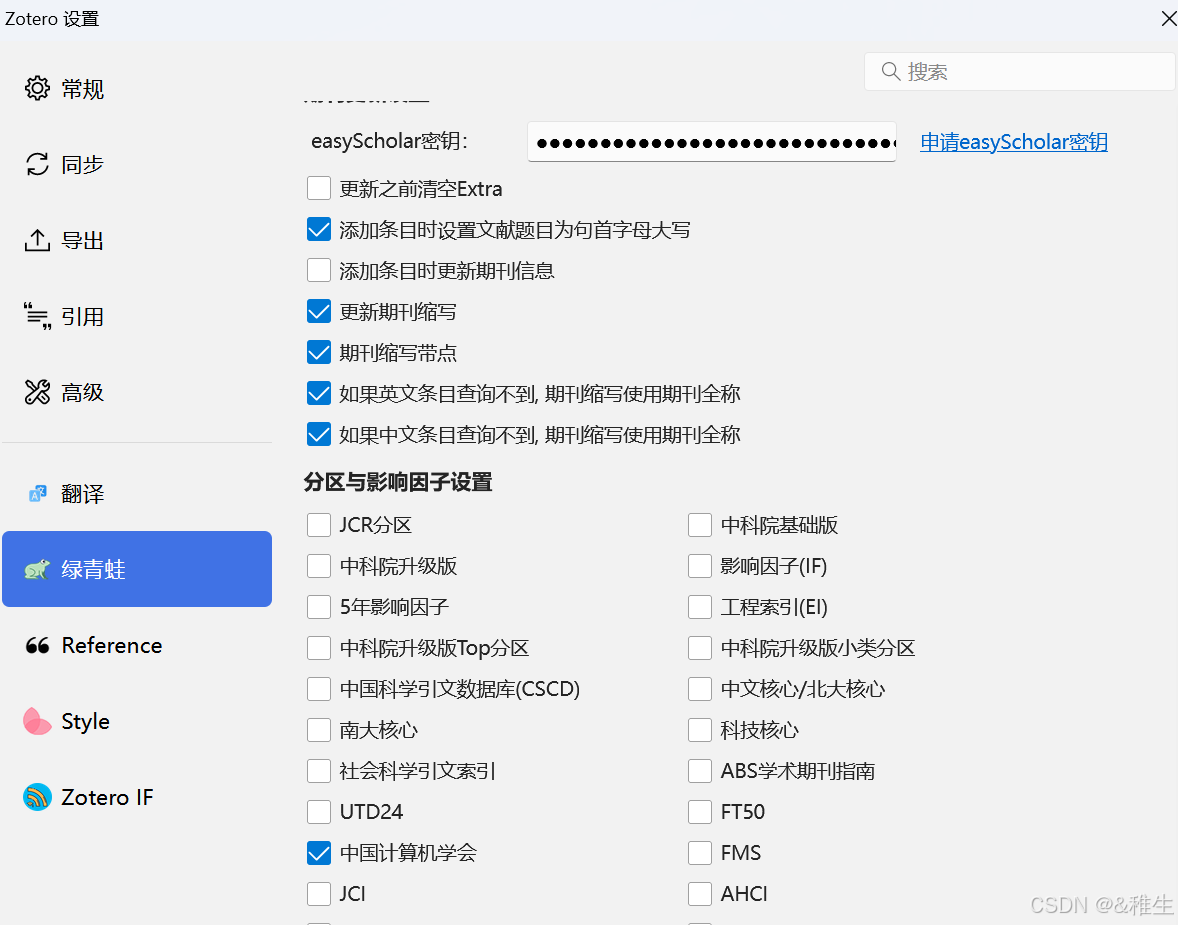Viewport: 1178px width, 925px height.
Task: Enable 中国科学引文数据库(CSCD) checkbox
Action: point(319,688)
